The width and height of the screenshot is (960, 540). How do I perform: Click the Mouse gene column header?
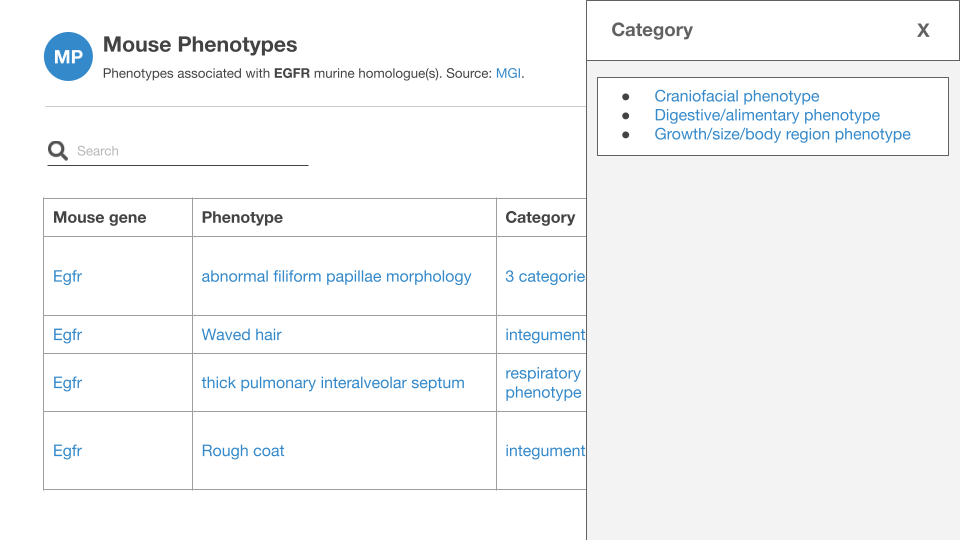click(100, 217)
